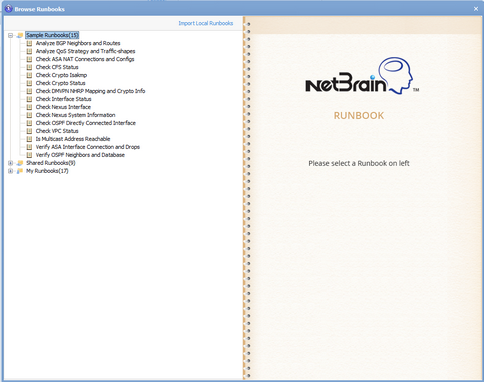This screenshot has height=382, width=484.
Task: Open Check DMVPN NHRP Mapping and Crypto Info
Action: (90, 91)
